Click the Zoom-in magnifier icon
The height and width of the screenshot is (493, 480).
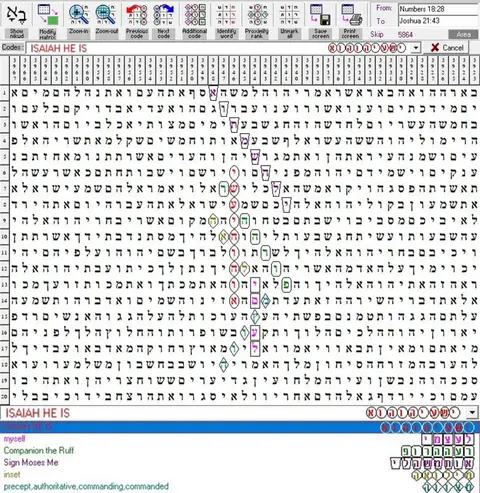tap(79, 15)
